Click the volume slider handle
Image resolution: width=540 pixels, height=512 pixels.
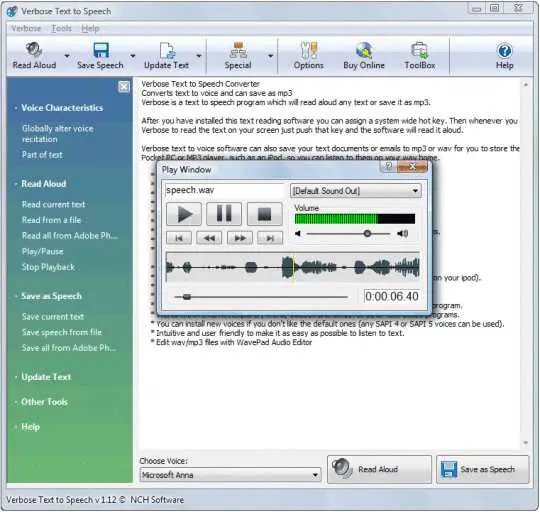pyautogui.click(x=367, y=234)
